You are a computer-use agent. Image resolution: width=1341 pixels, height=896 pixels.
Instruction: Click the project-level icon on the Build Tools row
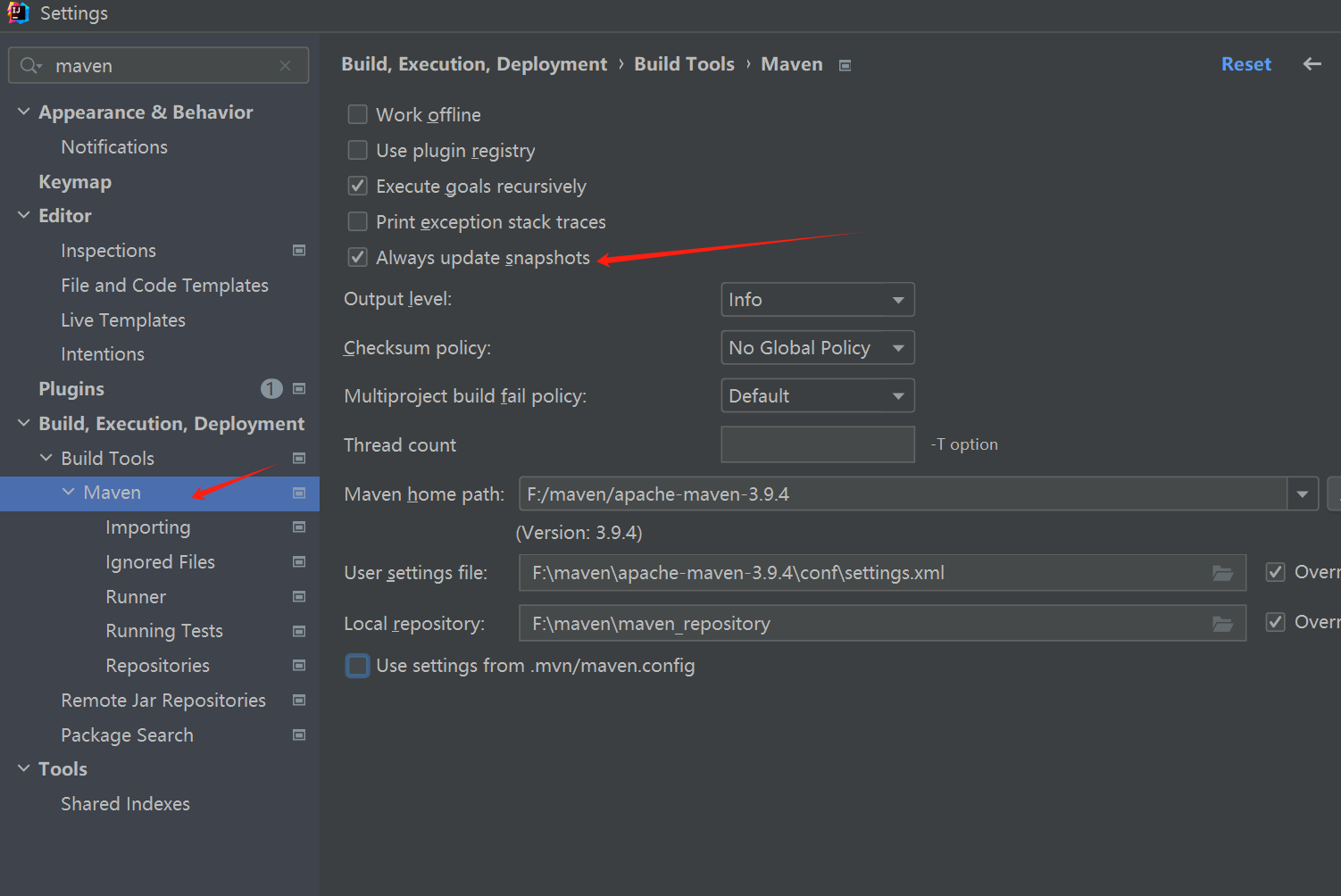tap(299, 459)
